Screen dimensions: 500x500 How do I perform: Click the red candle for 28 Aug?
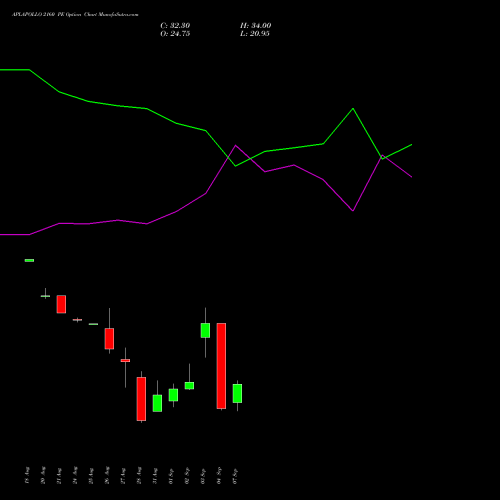coord(141,399)
